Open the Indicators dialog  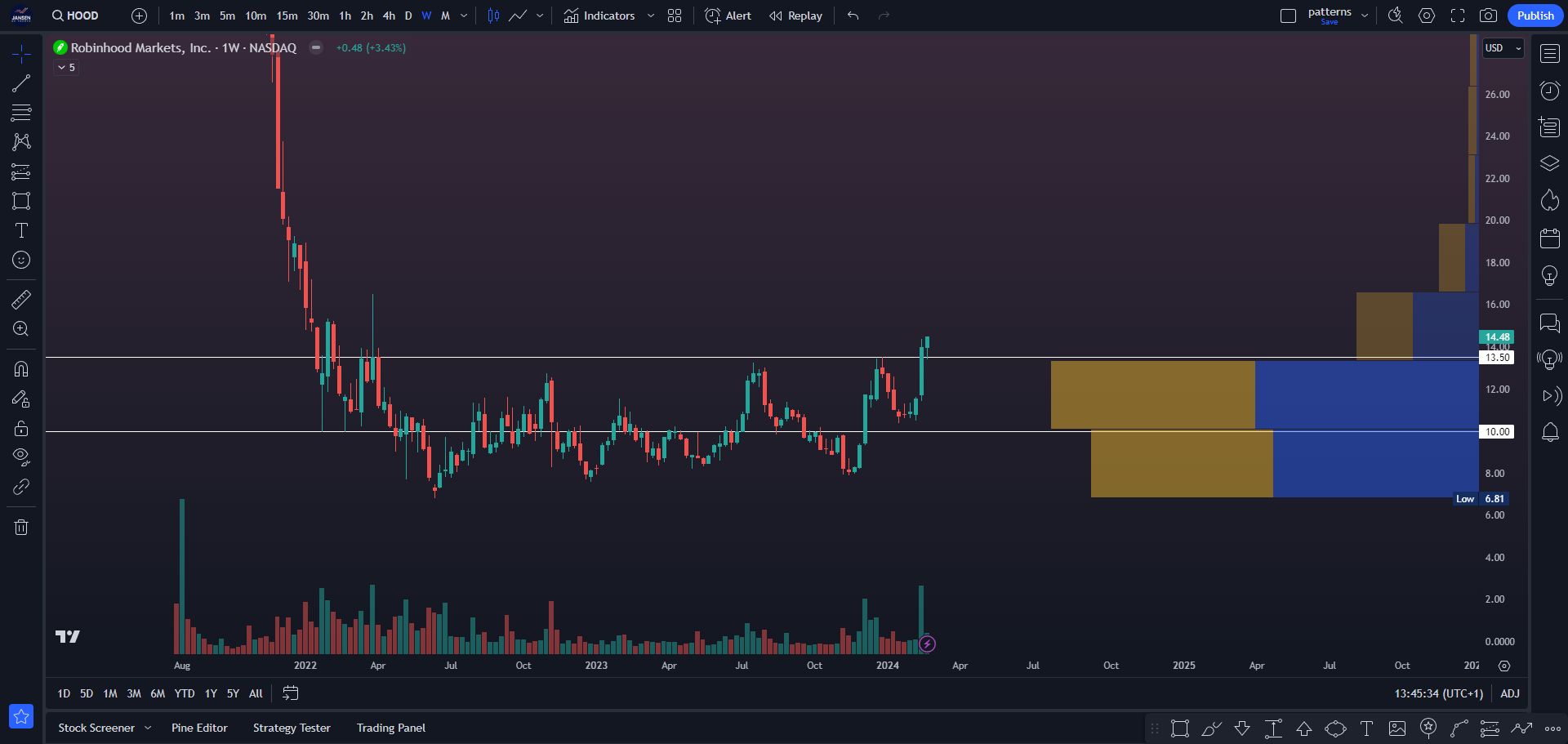pyautogui.click(x=599, y=16)
